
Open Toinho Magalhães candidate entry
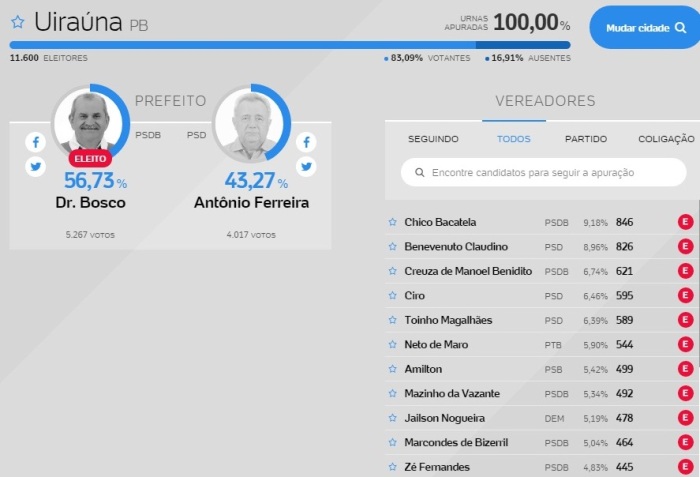pyautogui.click(x=449, y=320)
